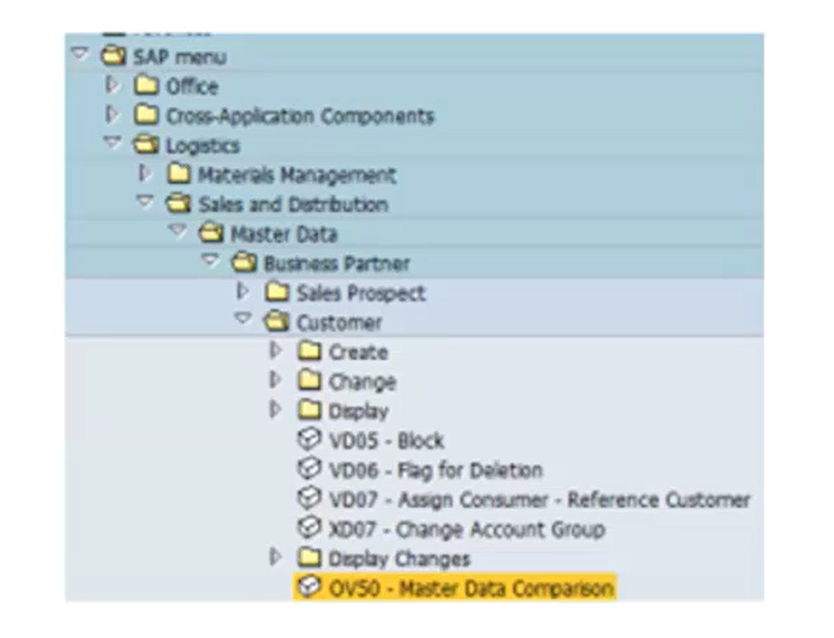Viewport: 834px width, 638px height.
Task: Select the Office tree entry
Action: click(193, 86)
